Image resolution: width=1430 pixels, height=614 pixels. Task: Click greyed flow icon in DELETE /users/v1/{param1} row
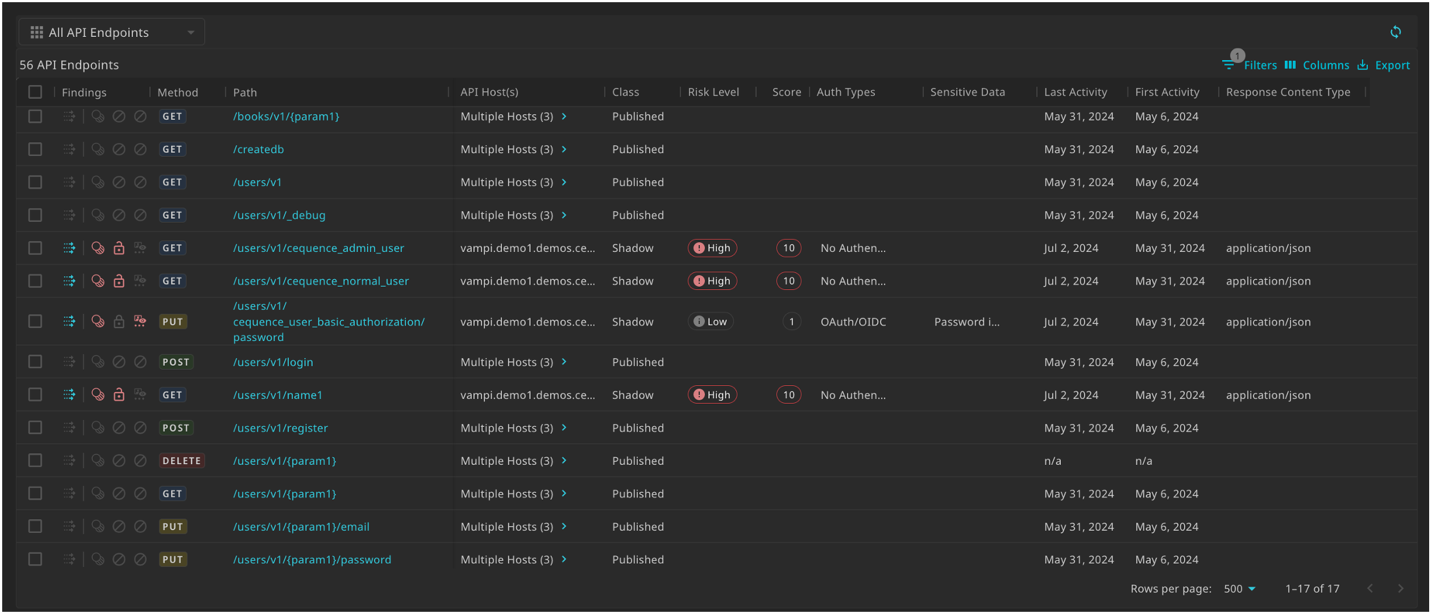point(69,461)
